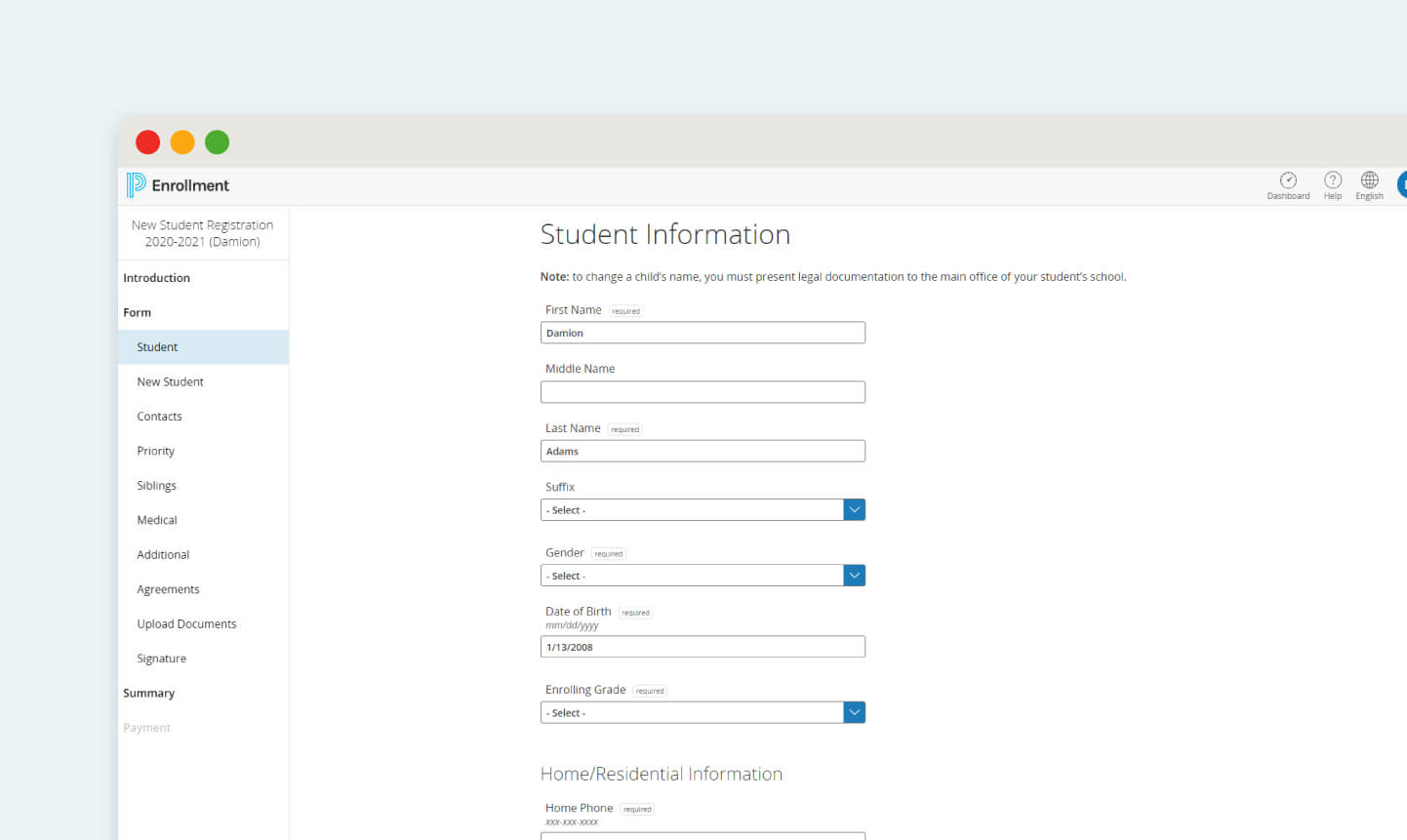The width and height of the screenshot is (1407, 840).
Task: Click the Help question mark icon
Action: (x=1333, y=183)
